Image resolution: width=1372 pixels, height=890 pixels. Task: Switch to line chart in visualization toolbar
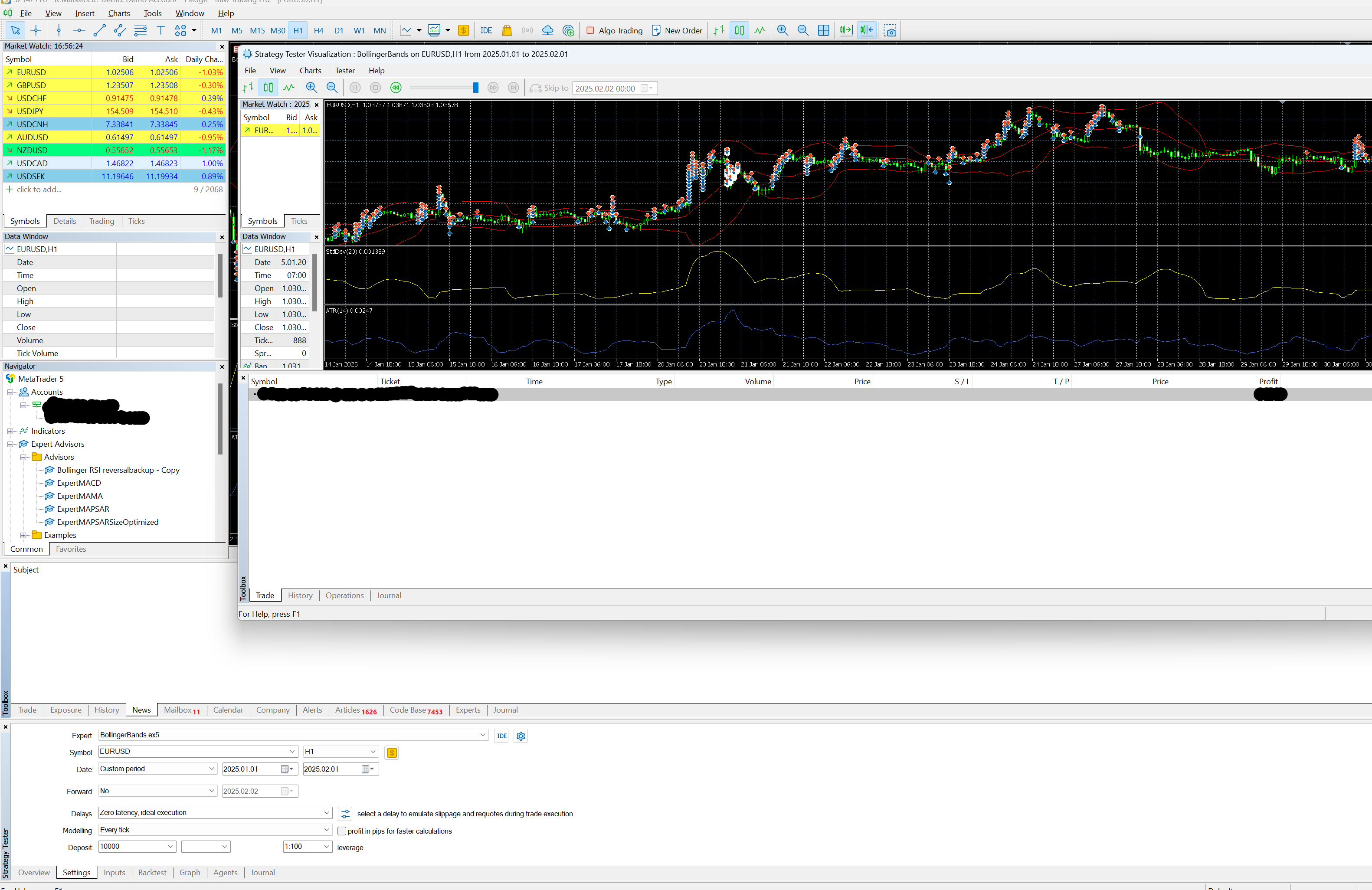click(289, 88)
